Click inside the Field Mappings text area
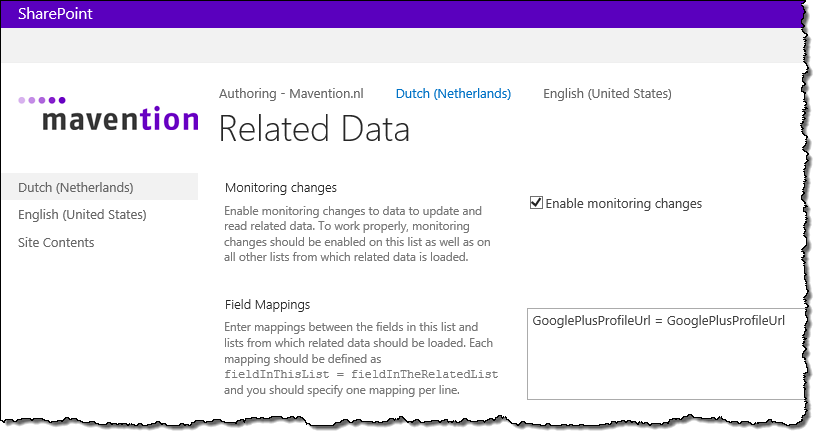This screenshot has height=436, width=819. (665, 354)
